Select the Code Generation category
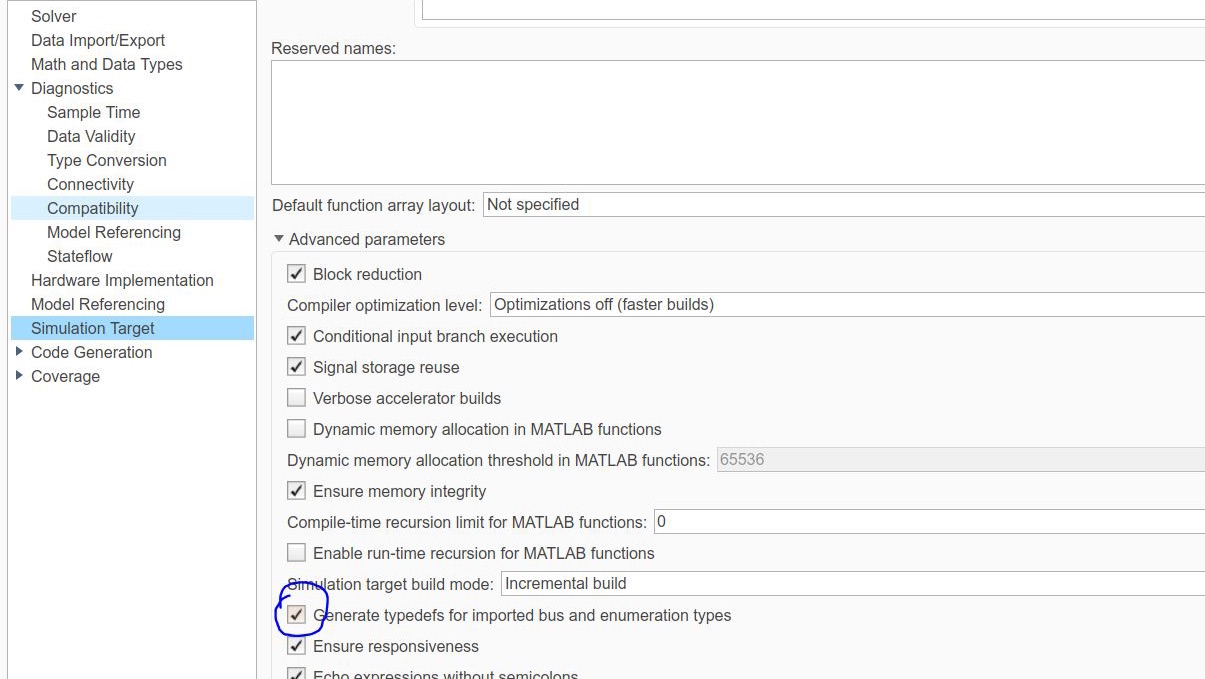This screenshot has height=679, width=1205. tap(92, 352)
